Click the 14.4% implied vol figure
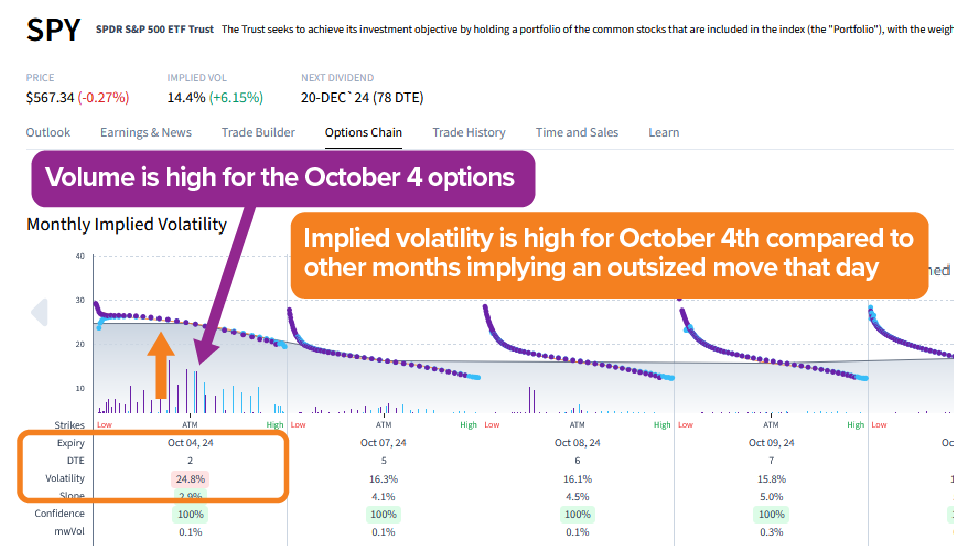The width and height of the screenshot is (954, 551). pos(186,97)
